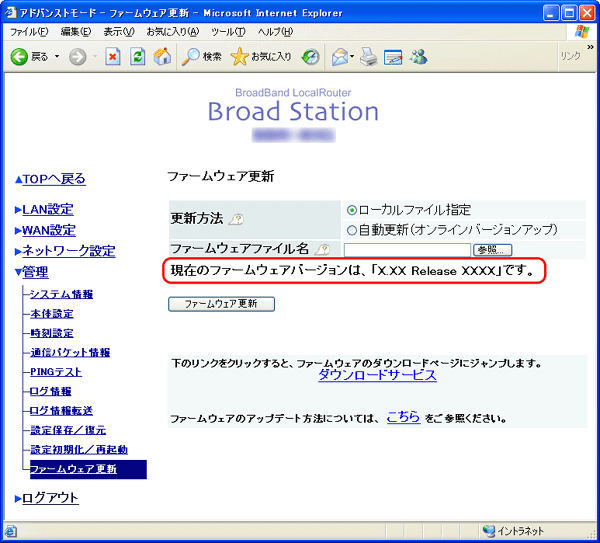Open the ログ情報転送 page
This screenshot has height=543, width=600.
pyautogui.click(x=61, y=411)
